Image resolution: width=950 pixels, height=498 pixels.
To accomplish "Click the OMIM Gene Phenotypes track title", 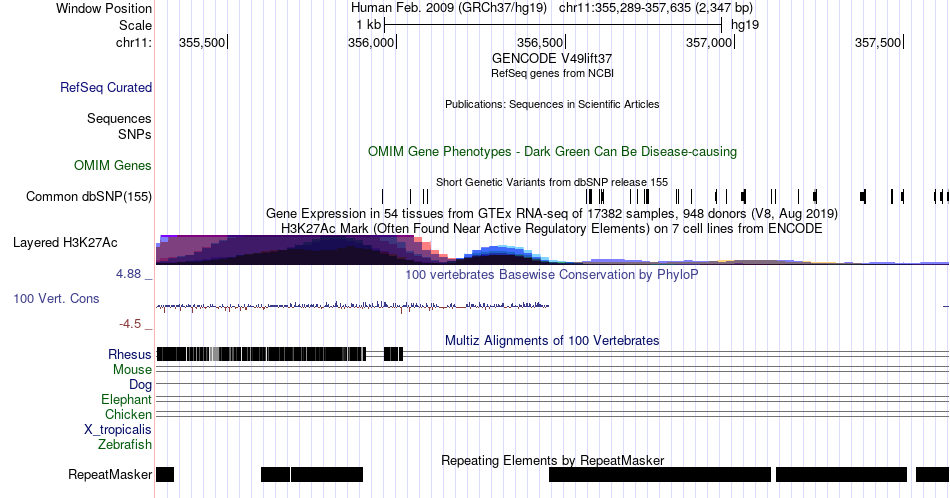I will 552,151.
